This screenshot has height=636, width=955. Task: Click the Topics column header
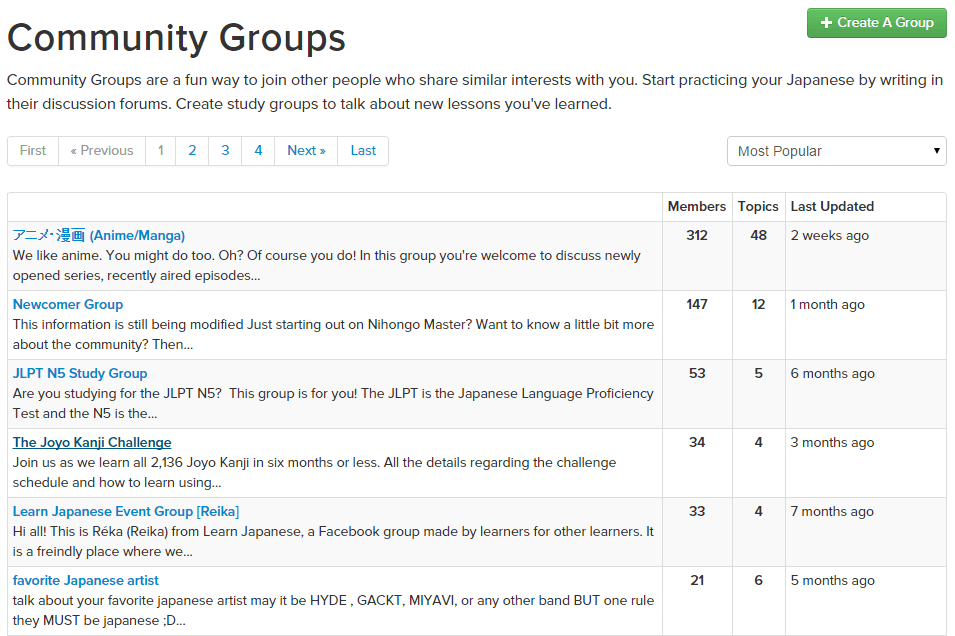(x=758, y=207)
